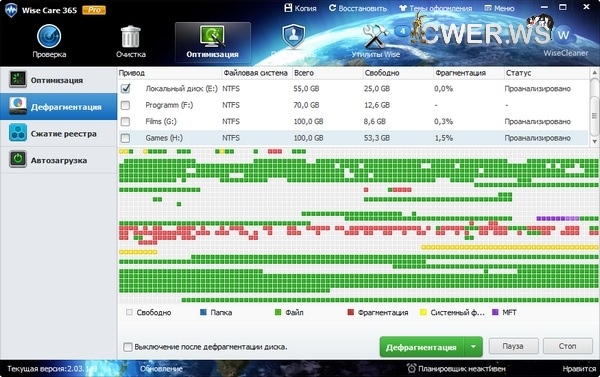The image size is (600, 377).
Task: Click the Темы оформления shirt icon
Action: point(403,8)
